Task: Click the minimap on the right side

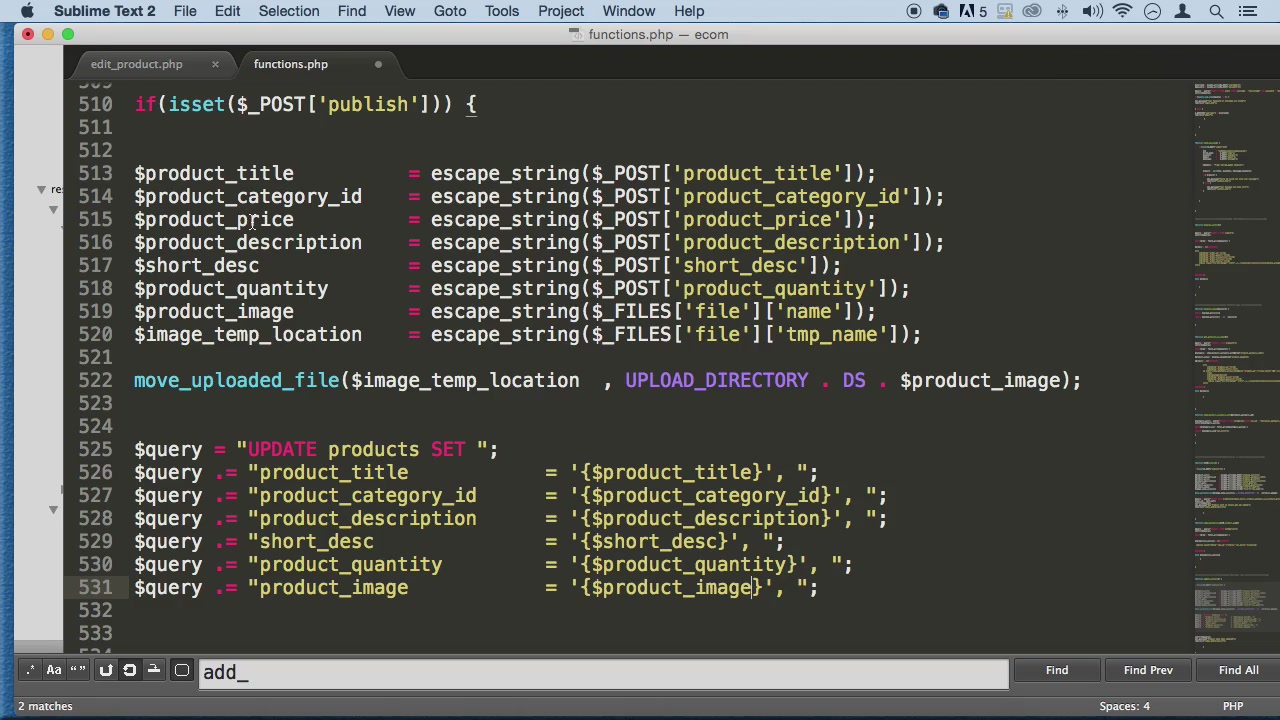Action: click(1236, 365)
